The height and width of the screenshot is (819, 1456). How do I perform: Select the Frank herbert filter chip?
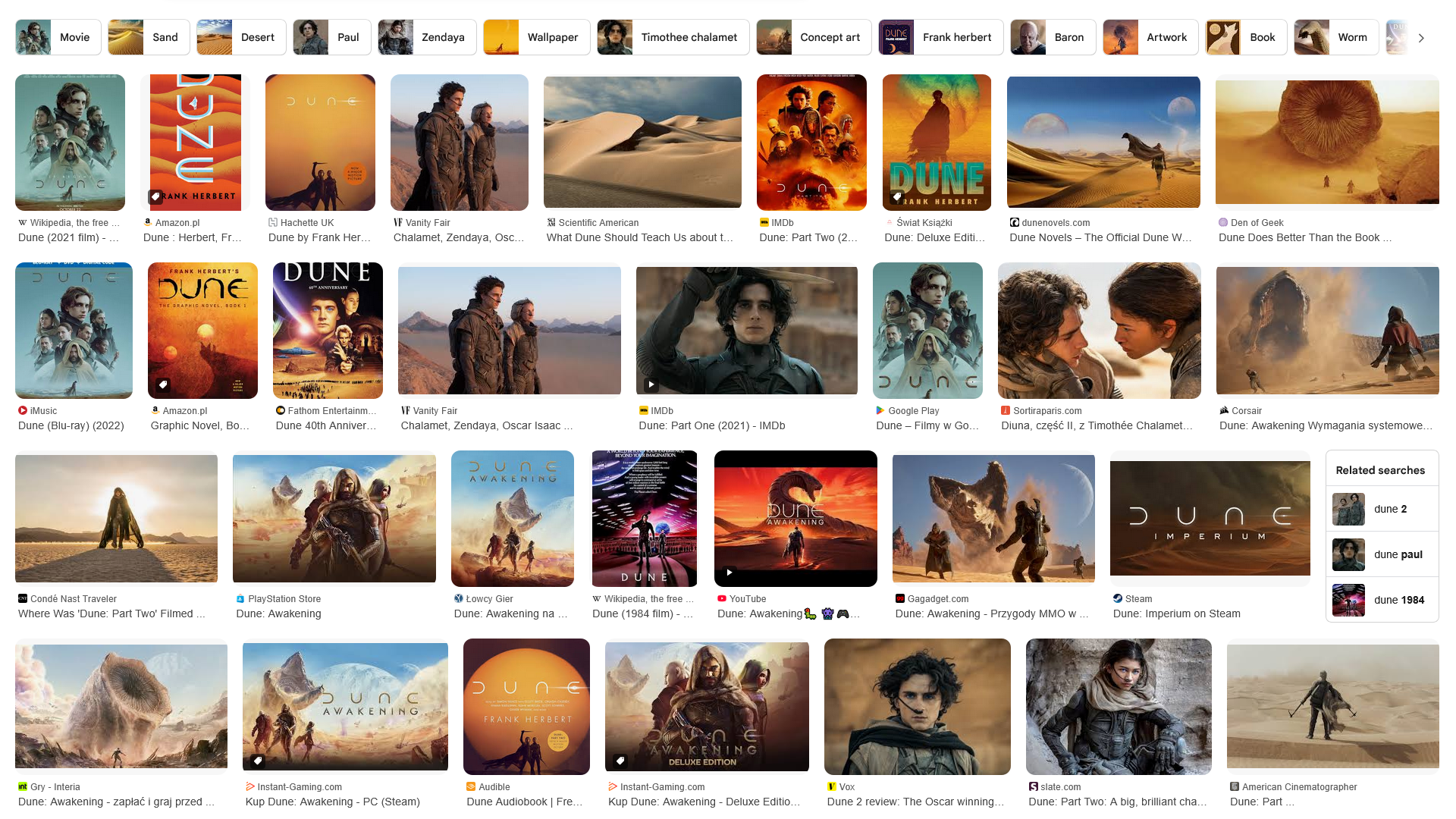click(x=940, y=37)
